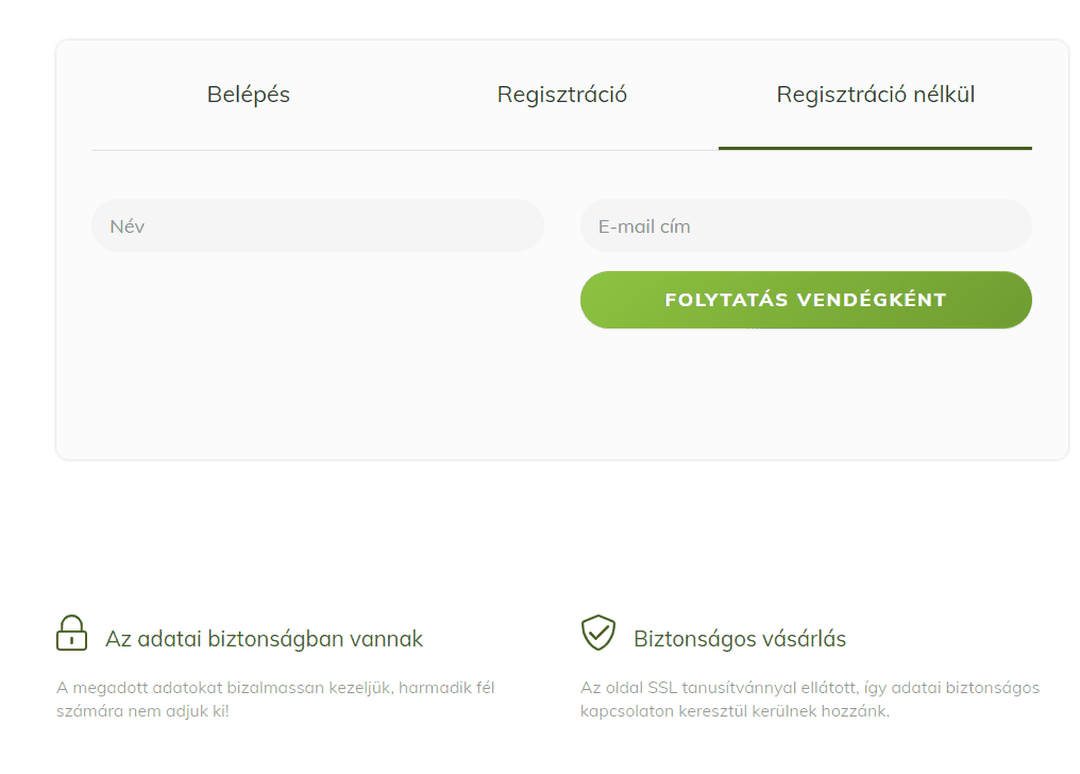Viewport: 1080px width, 774px height.
Task: Open the Regisztráció tab
Action: click(x=561, y=94)
